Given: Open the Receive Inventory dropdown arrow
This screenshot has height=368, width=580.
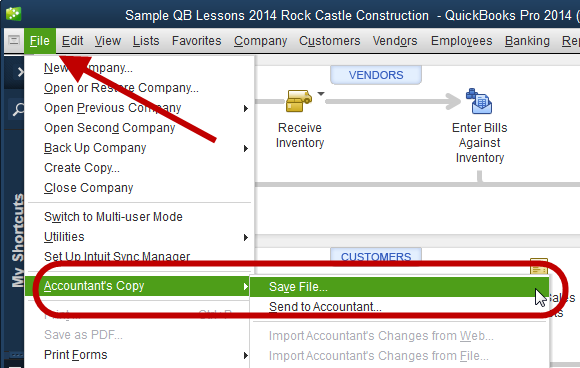Looking at the screenshot, I should point(321,94).
